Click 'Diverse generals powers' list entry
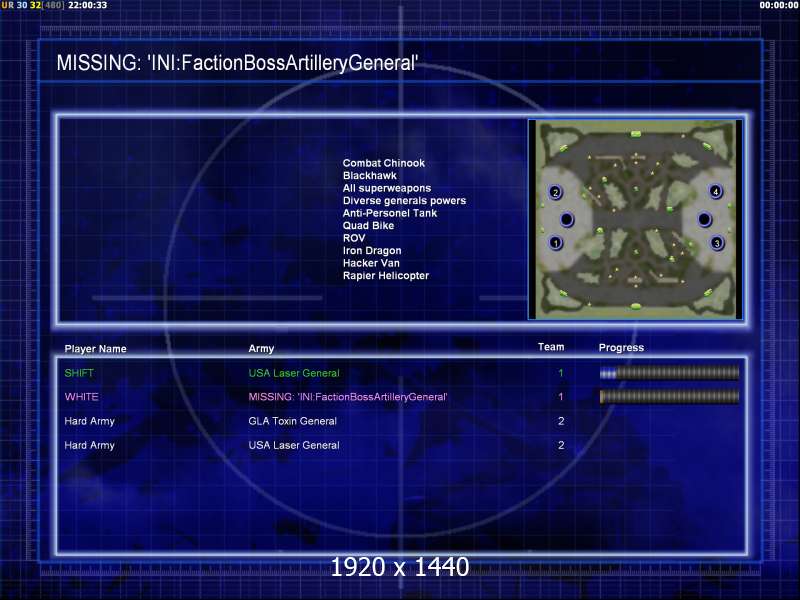The height and width of the screenshot is (600, 800). click(x=404, y=201)
